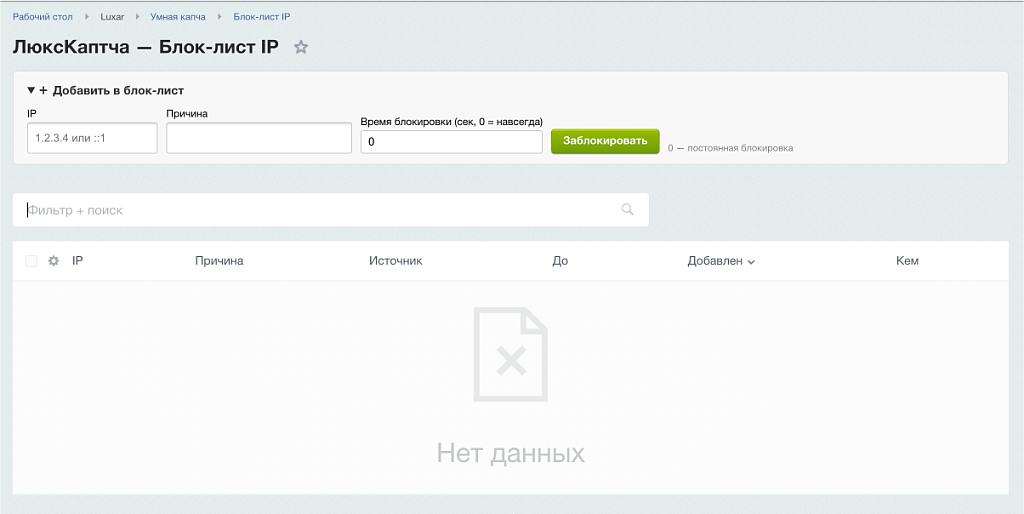
Task: Sort by 'Причина' column header
Action: click(219, 261)
